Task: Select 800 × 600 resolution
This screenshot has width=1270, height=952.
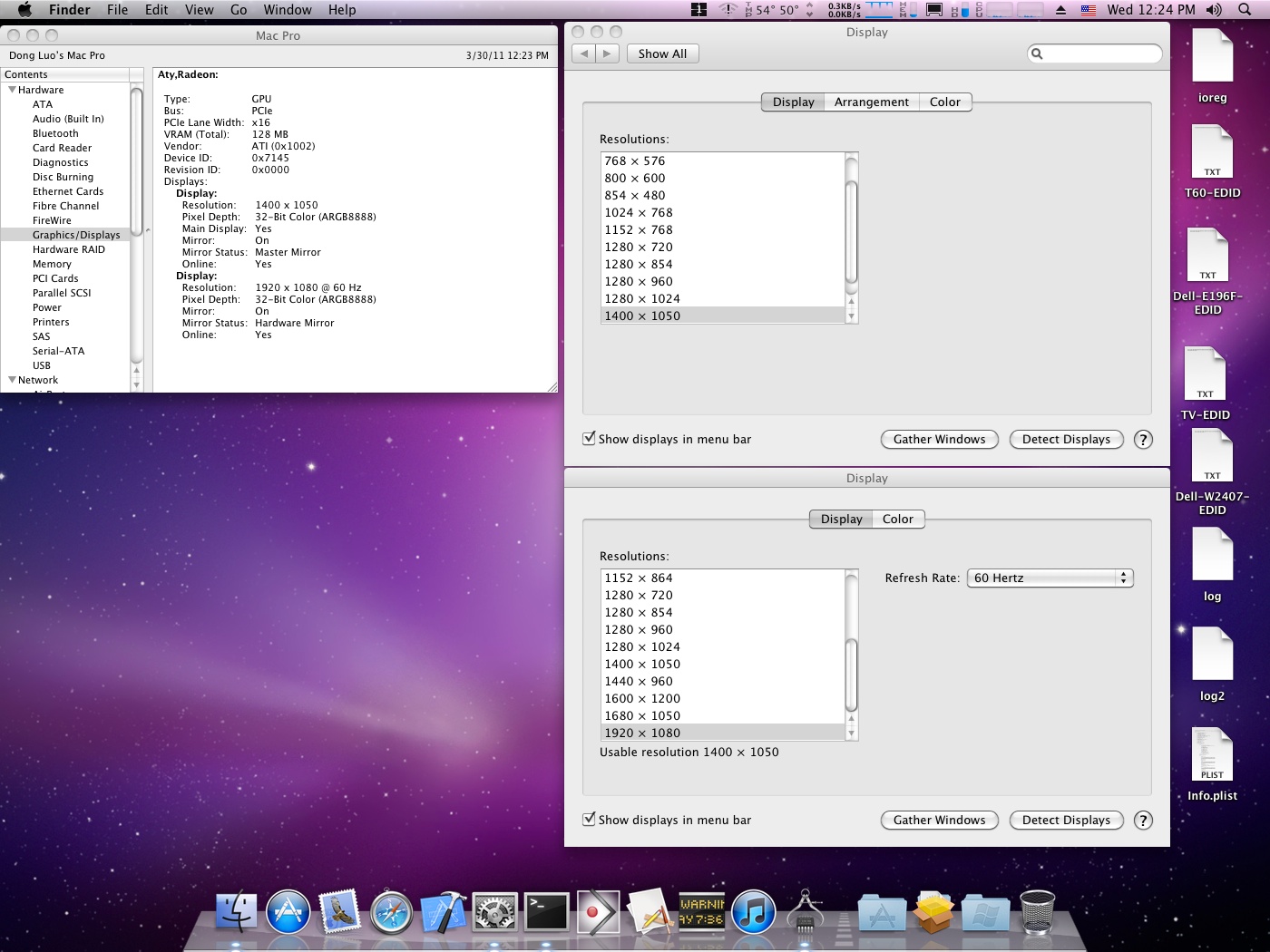Action: (723, 178)
